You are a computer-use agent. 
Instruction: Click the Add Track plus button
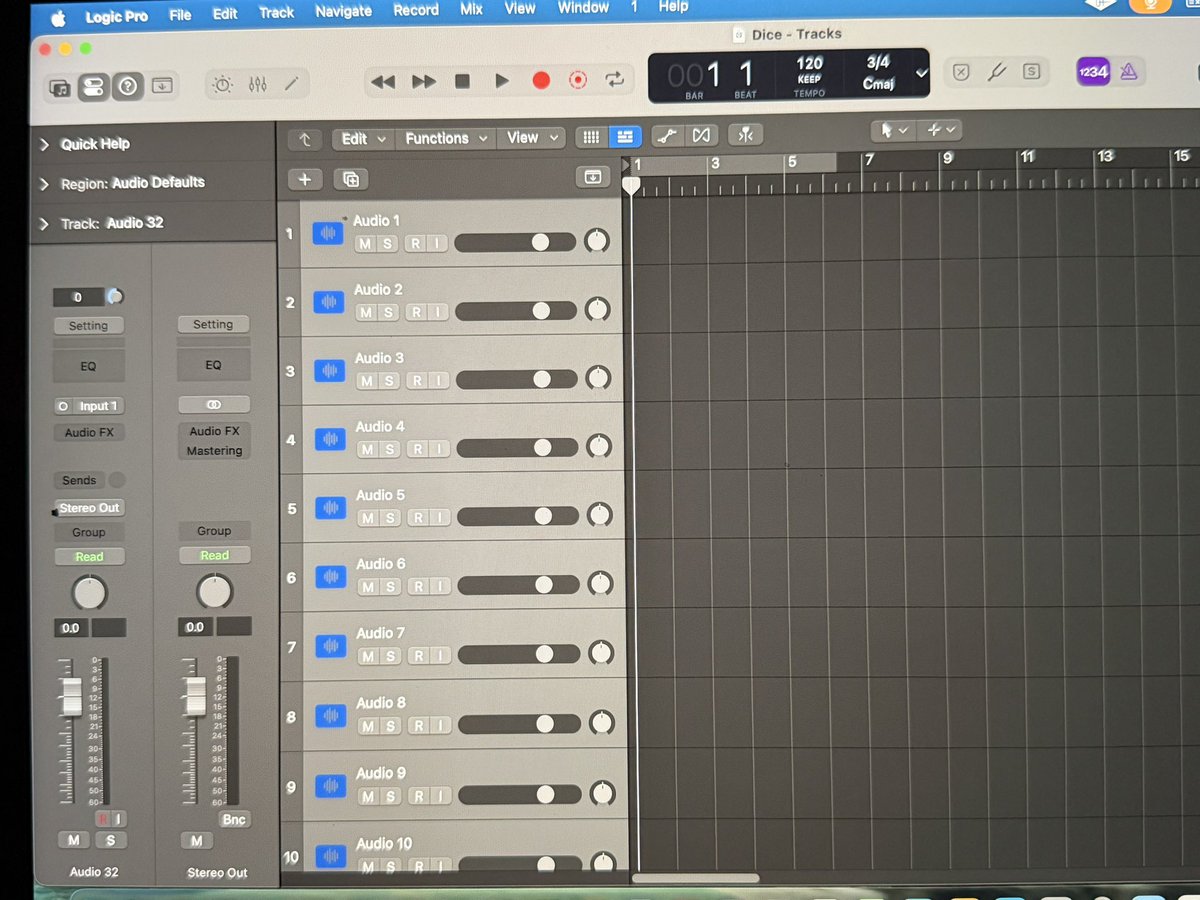(x=305, y=180)
